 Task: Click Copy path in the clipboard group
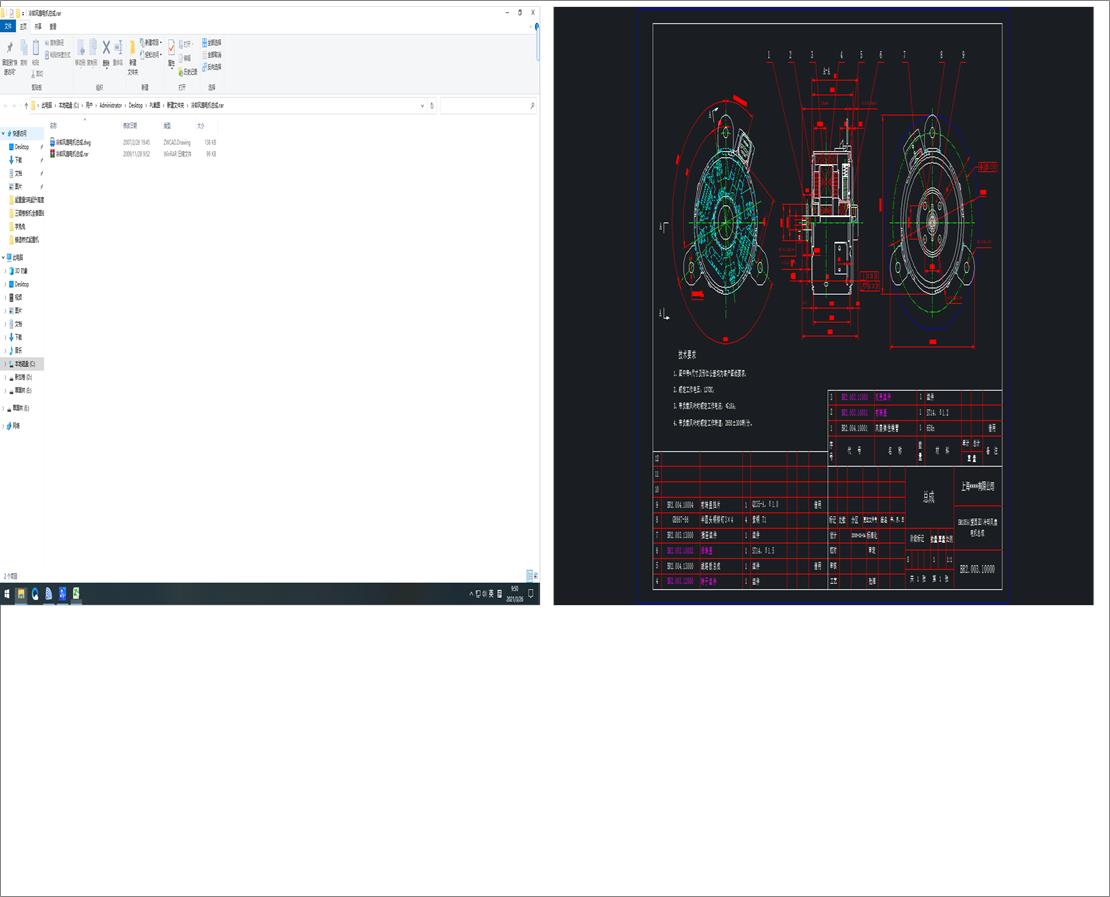pyautogui.click(x=57, y=43)
